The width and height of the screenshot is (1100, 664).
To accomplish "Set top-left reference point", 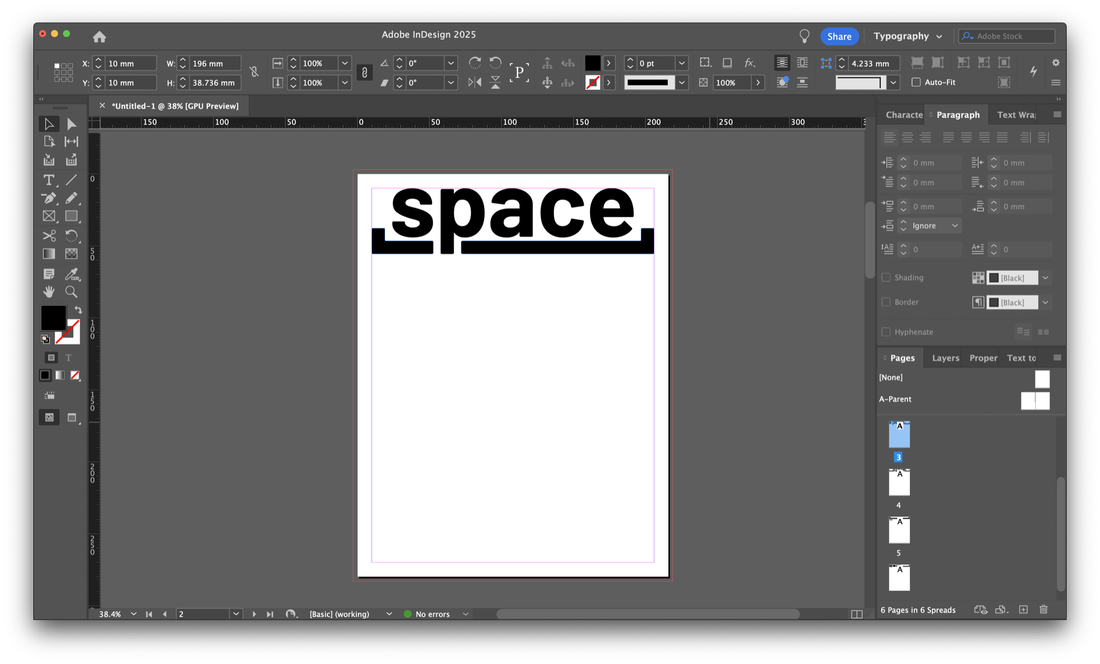I will point(57,66).
